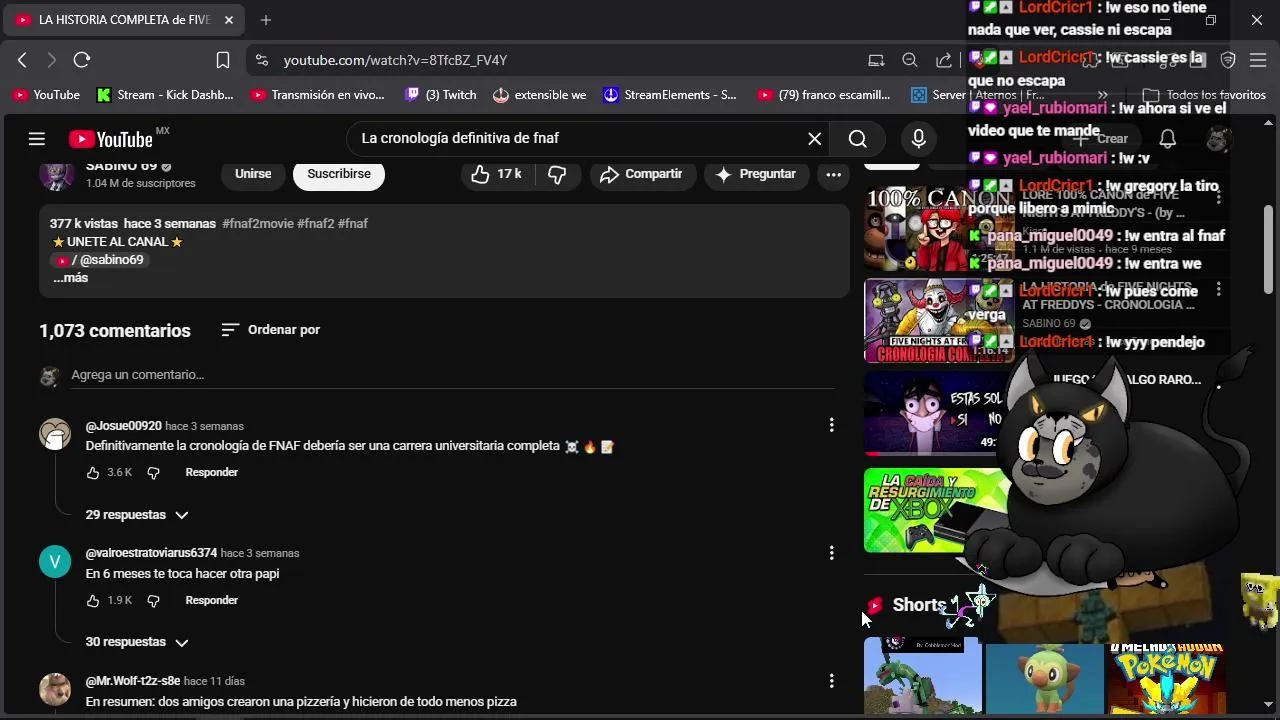The image size is (1280, 720).
Task: Select SABINO 69 channel avatar
Action: coord(56,173)
